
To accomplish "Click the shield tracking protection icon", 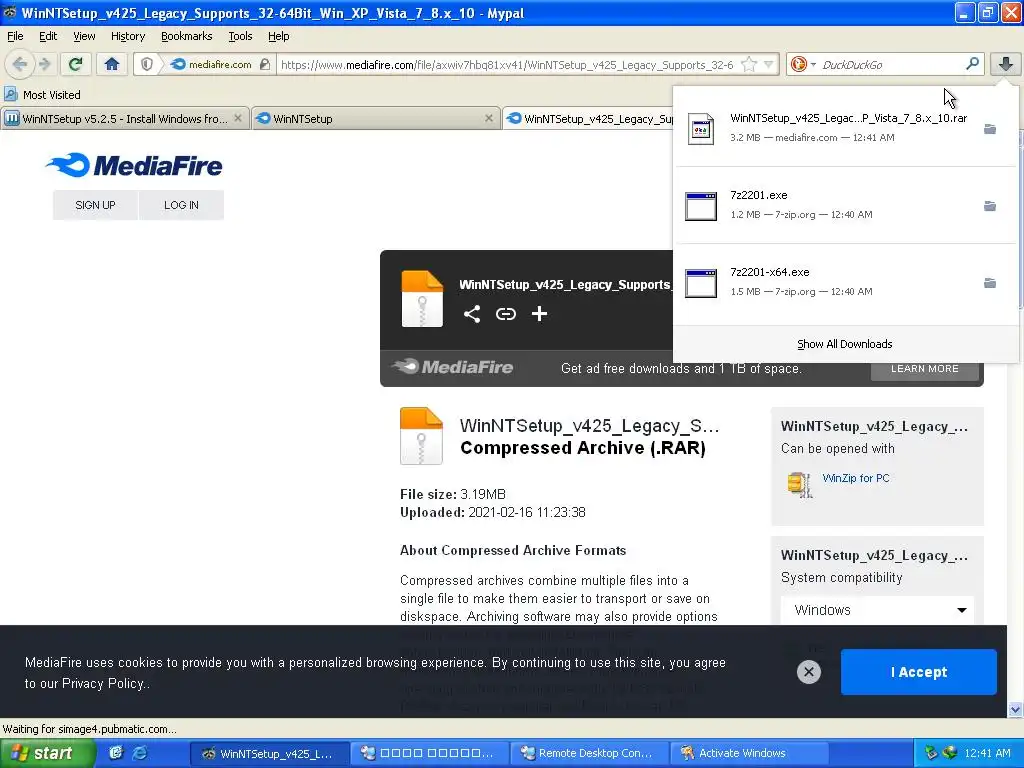I will pyautogui.click(x=147, y=64).
